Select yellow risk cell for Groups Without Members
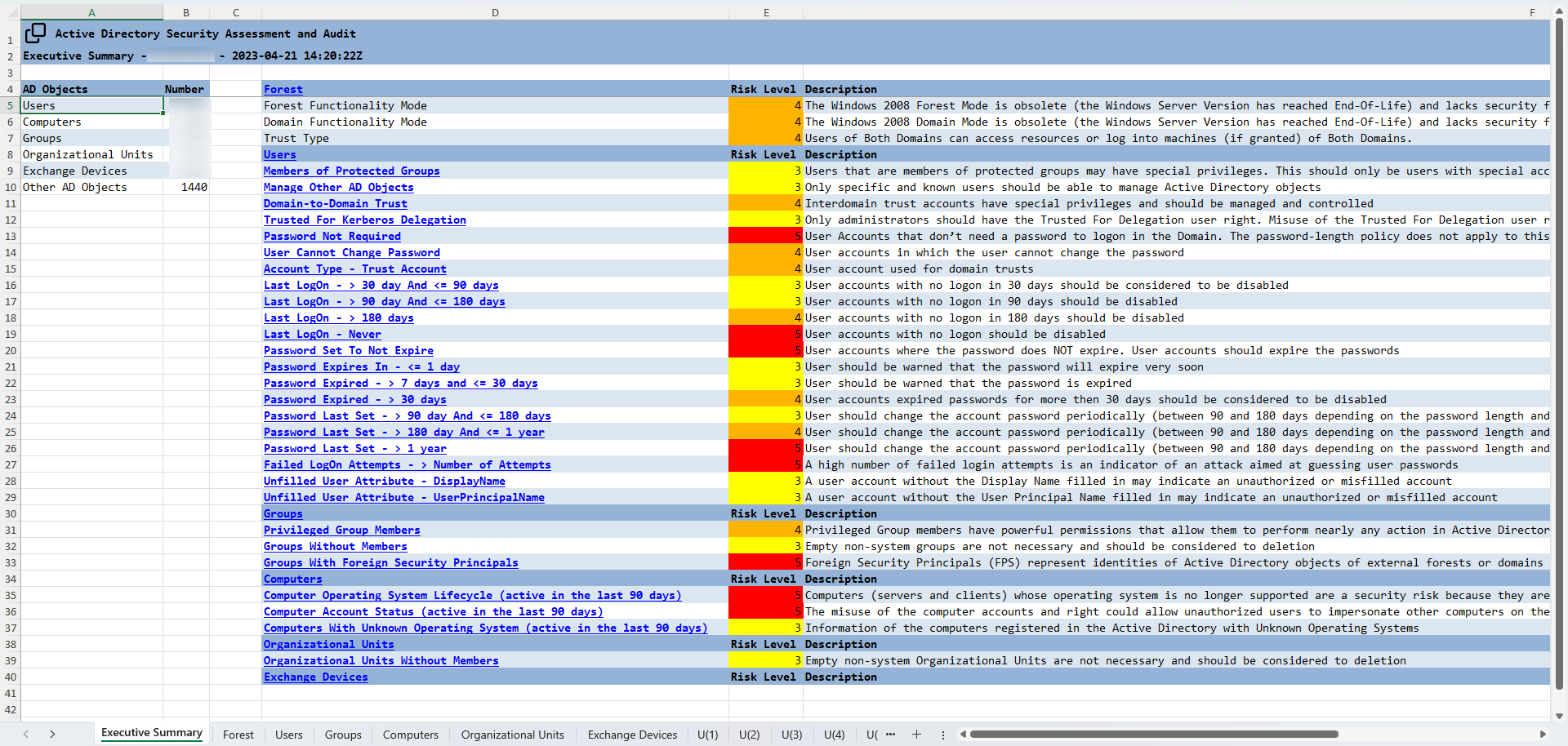The width and height of the screenshot is (1568, 746). [766, 546]
